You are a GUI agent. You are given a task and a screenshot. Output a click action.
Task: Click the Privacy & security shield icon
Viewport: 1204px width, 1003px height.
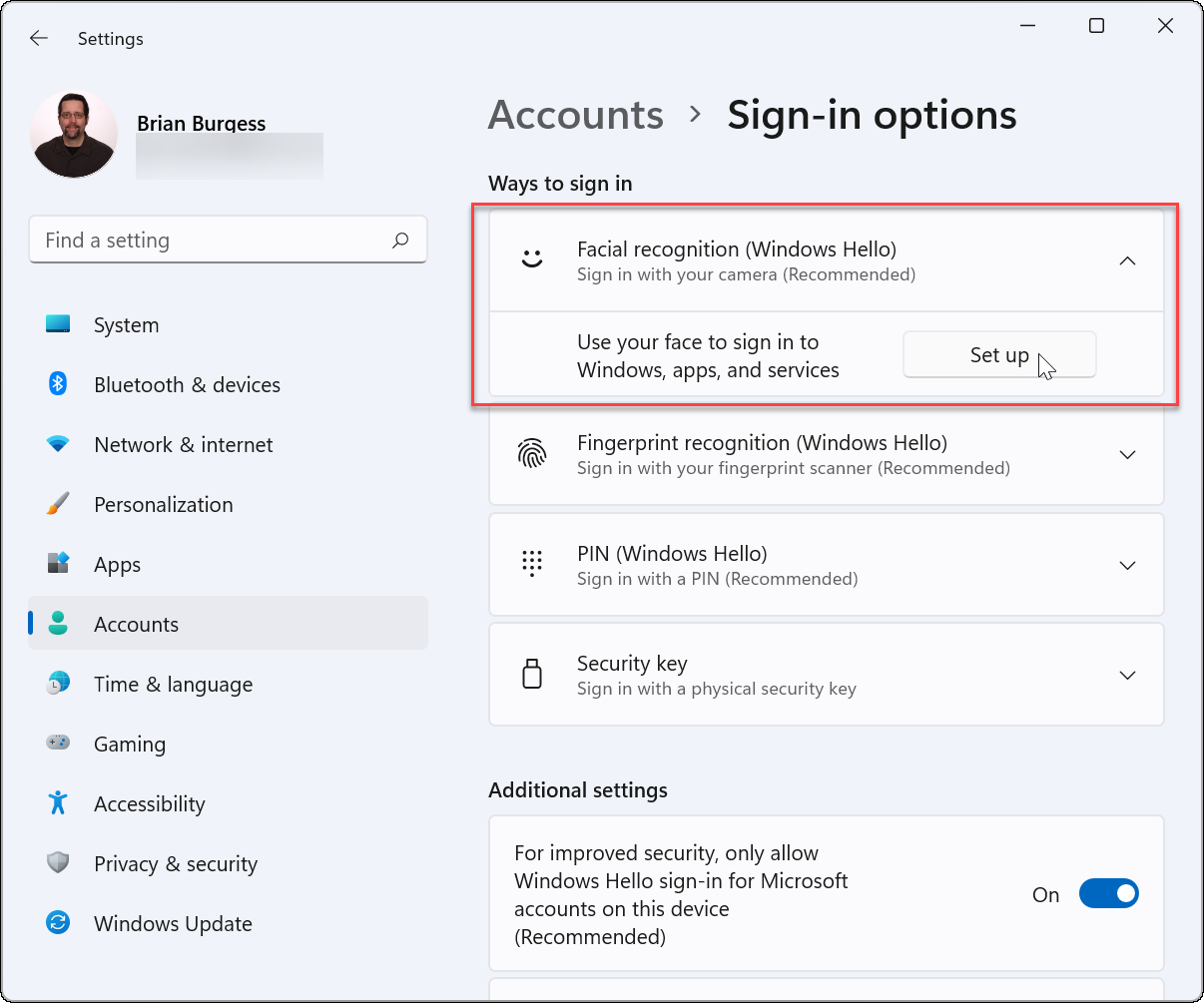[58, 863]
